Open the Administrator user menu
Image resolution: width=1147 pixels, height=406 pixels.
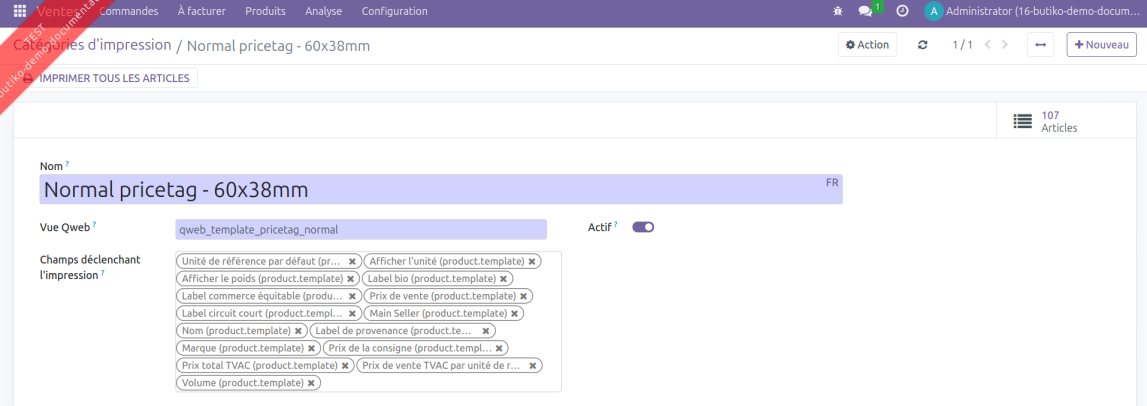tap(1030, 11)
